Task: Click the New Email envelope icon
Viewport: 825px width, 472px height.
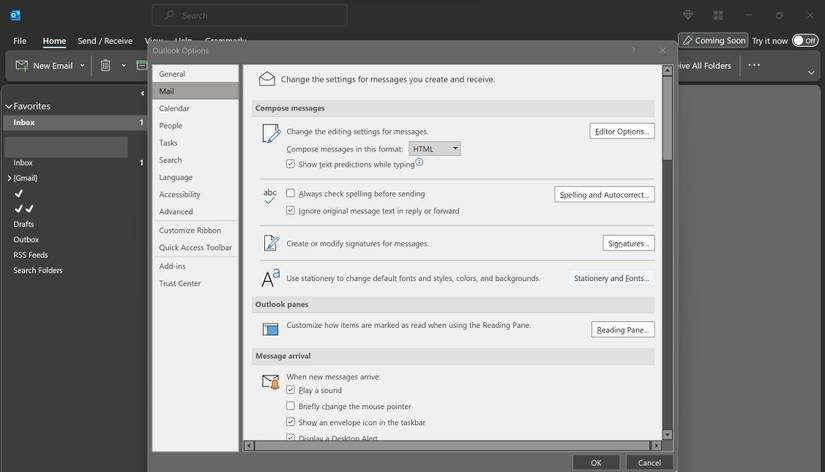Action: (22, 66)
